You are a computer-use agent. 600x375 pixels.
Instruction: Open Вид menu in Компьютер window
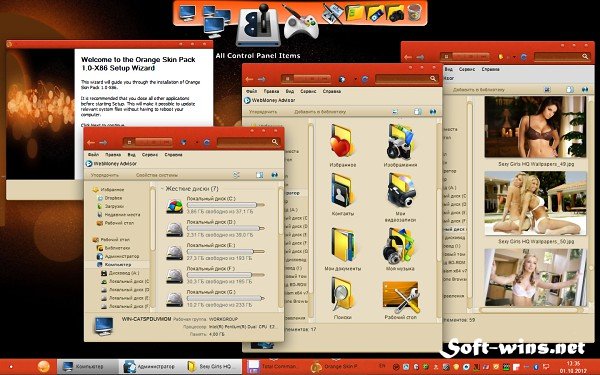[x=132, y=155]
